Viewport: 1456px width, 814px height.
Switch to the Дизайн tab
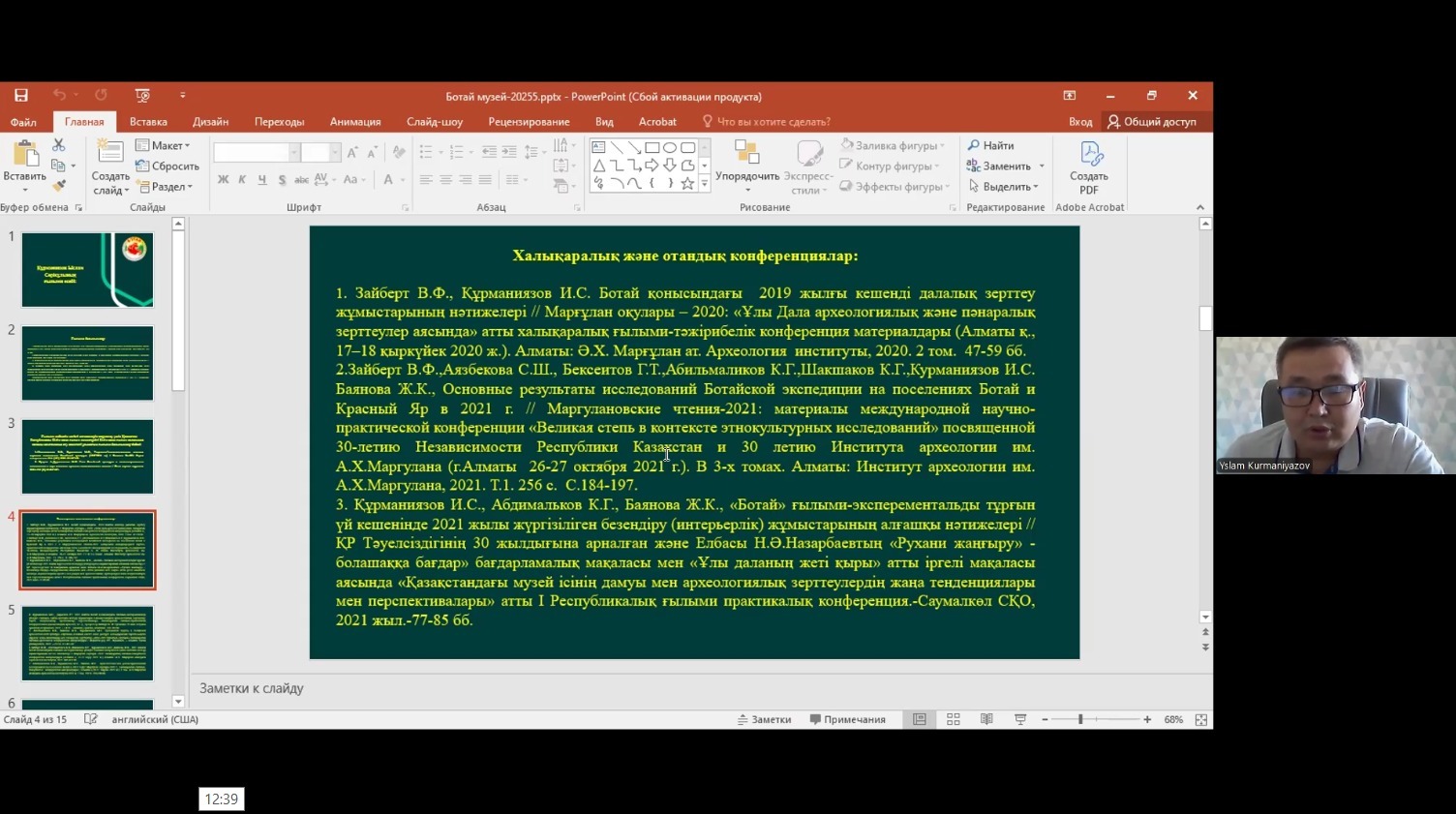(210, 122)
